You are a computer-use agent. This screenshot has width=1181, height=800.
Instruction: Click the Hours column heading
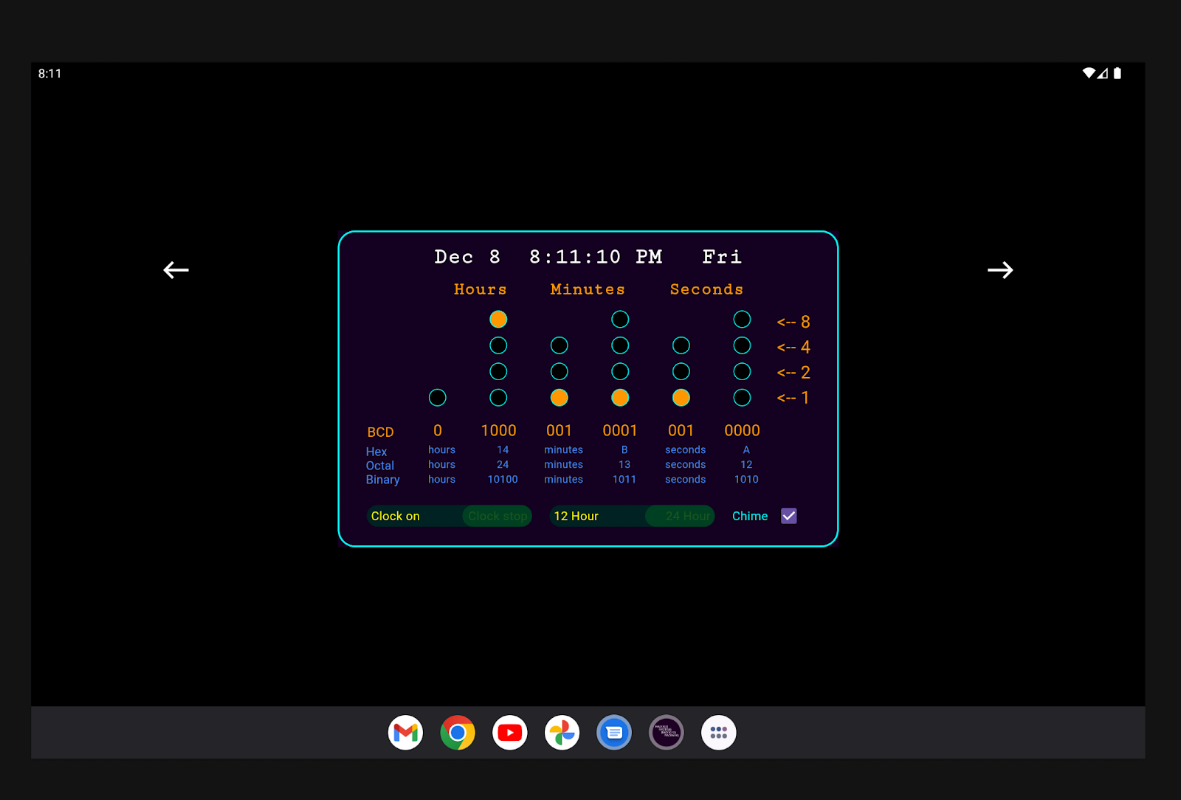click(x=480, y=289)
